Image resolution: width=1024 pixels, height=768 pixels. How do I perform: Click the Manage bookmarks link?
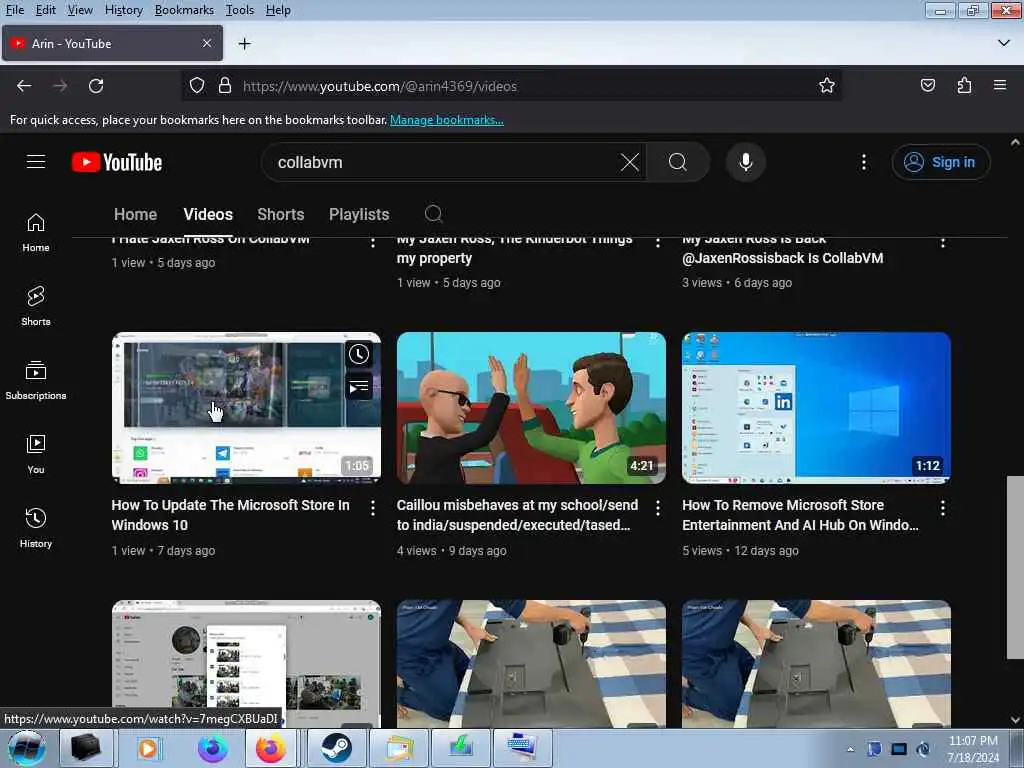coord(447,120)
